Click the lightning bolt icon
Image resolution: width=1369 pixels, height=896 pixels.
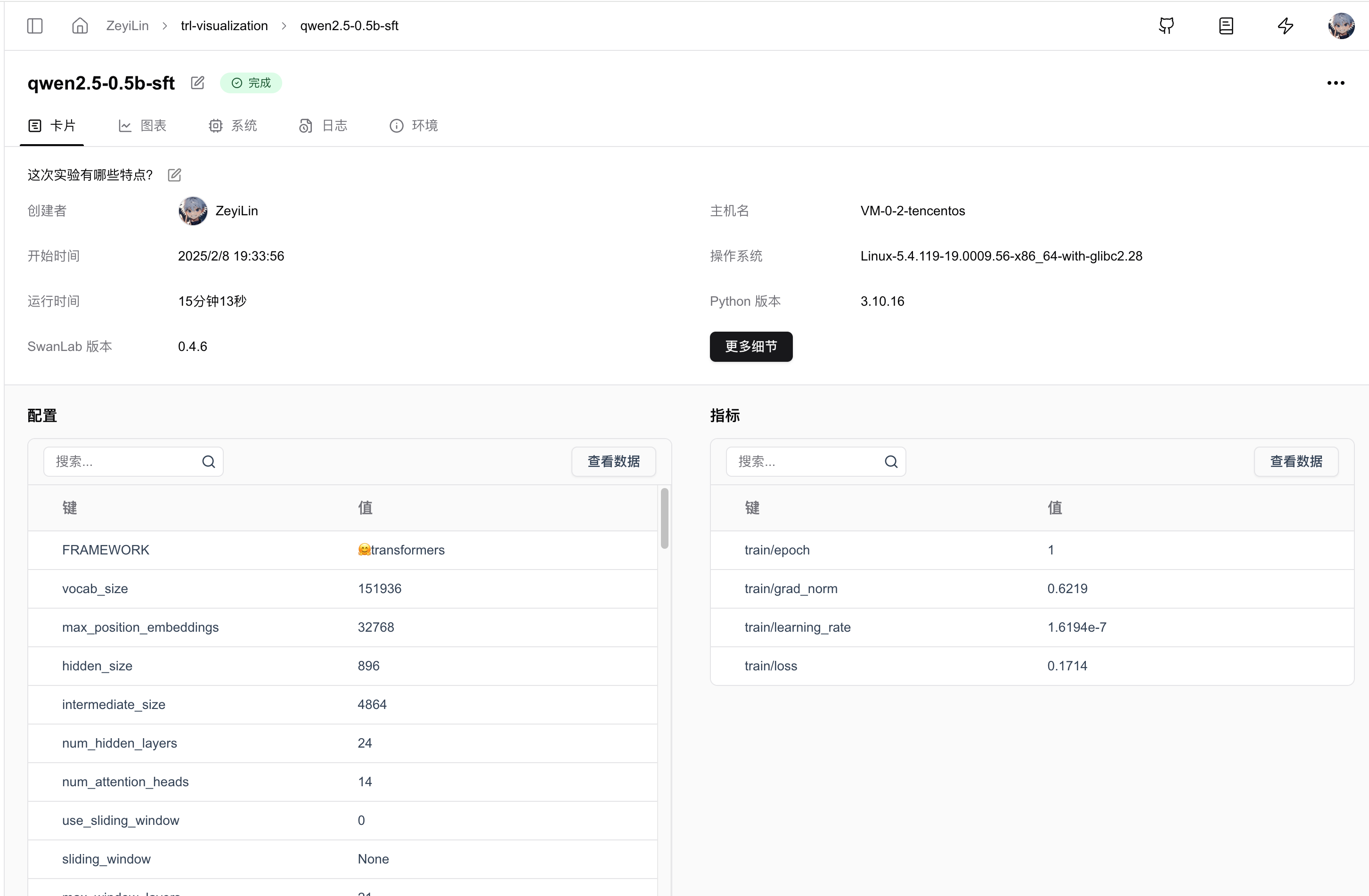1285,26
